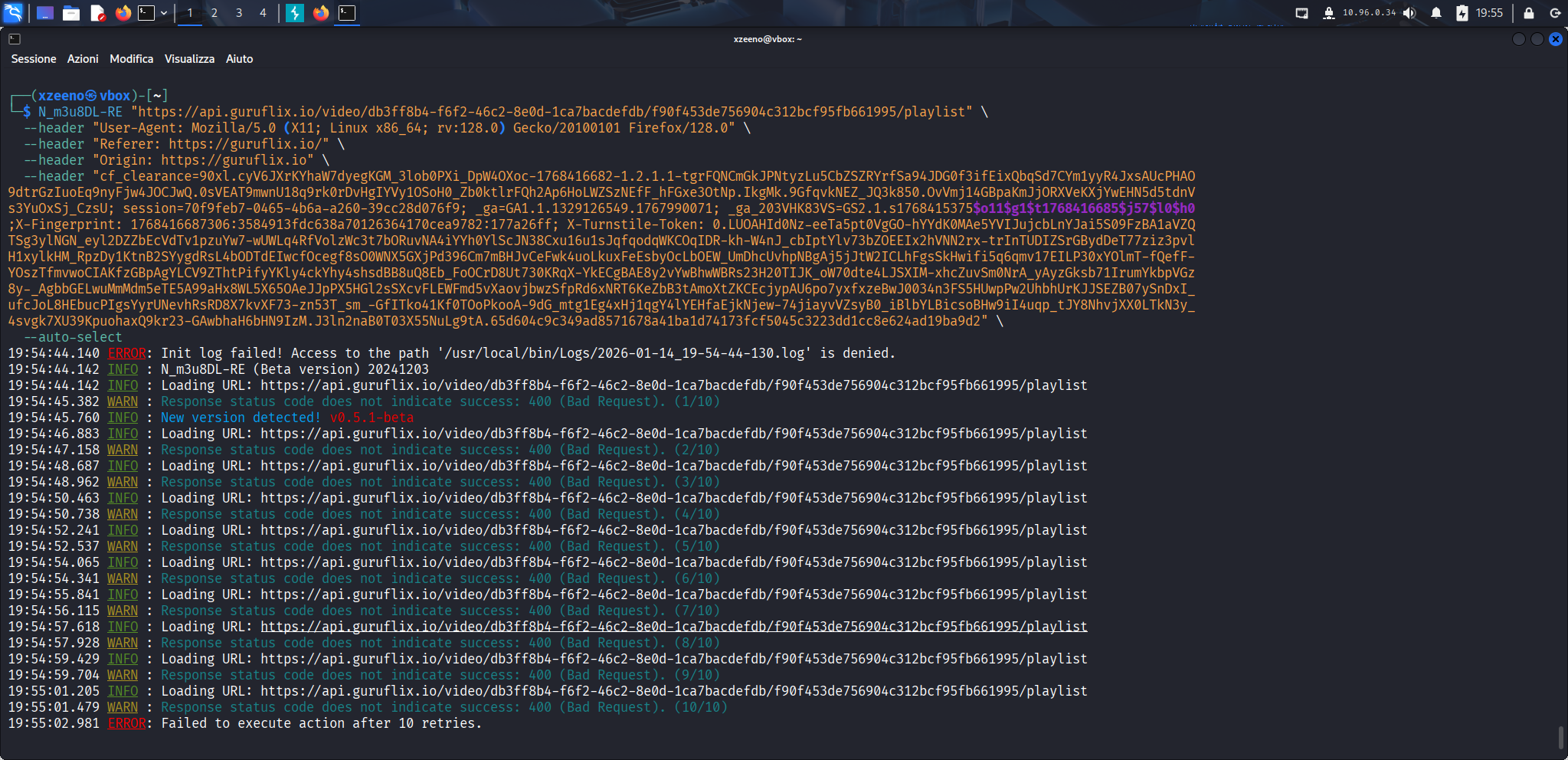This screenshot has height=760, width=1568.
Task: Switch to the Burp Suite taskbar window
Action: tap(295, 13)
